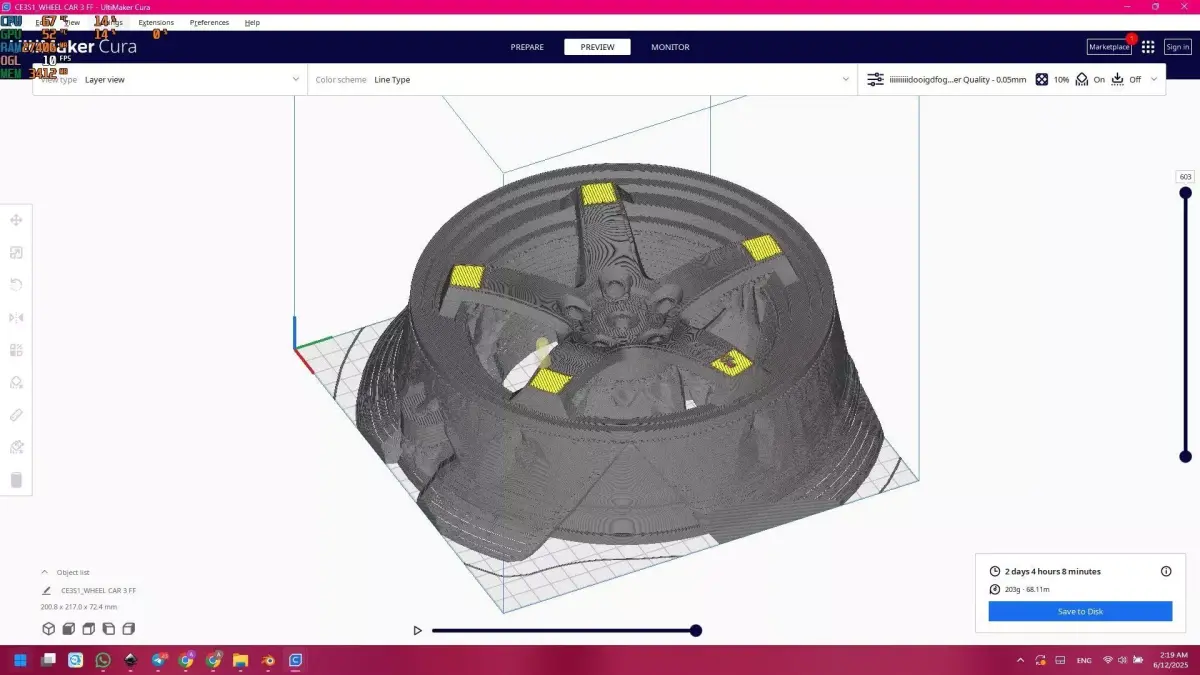Image resolution: width=1200 pixels, height=675 pixels.
Task: Click the ruler-shaped tool icon in left toolbar
Action: (16, 415)
